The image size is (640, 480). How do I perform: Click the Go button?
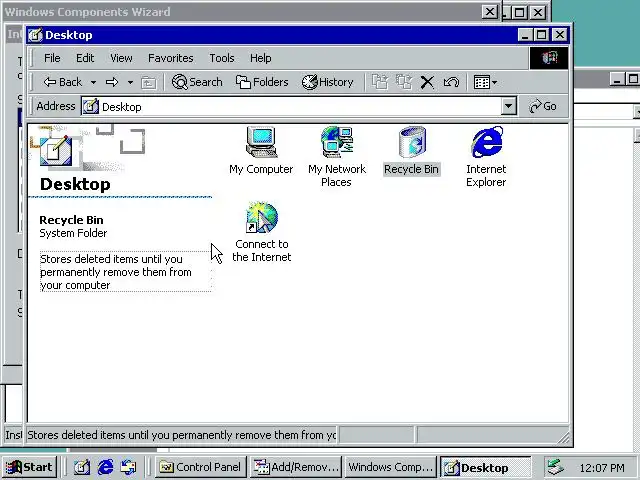tap(542, 106)
